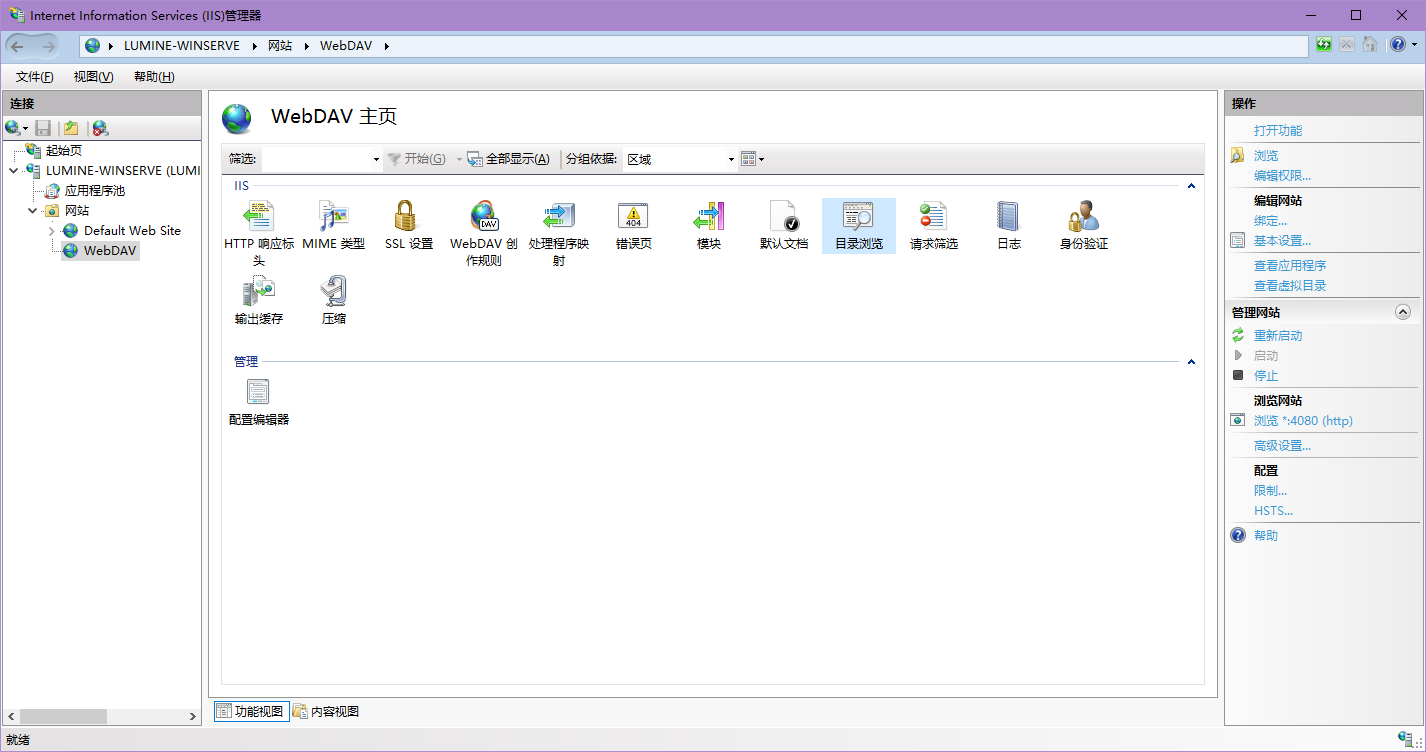Open the 配置编辑器 icon
Screen dimensions: 1426x752
coord(258,393)
